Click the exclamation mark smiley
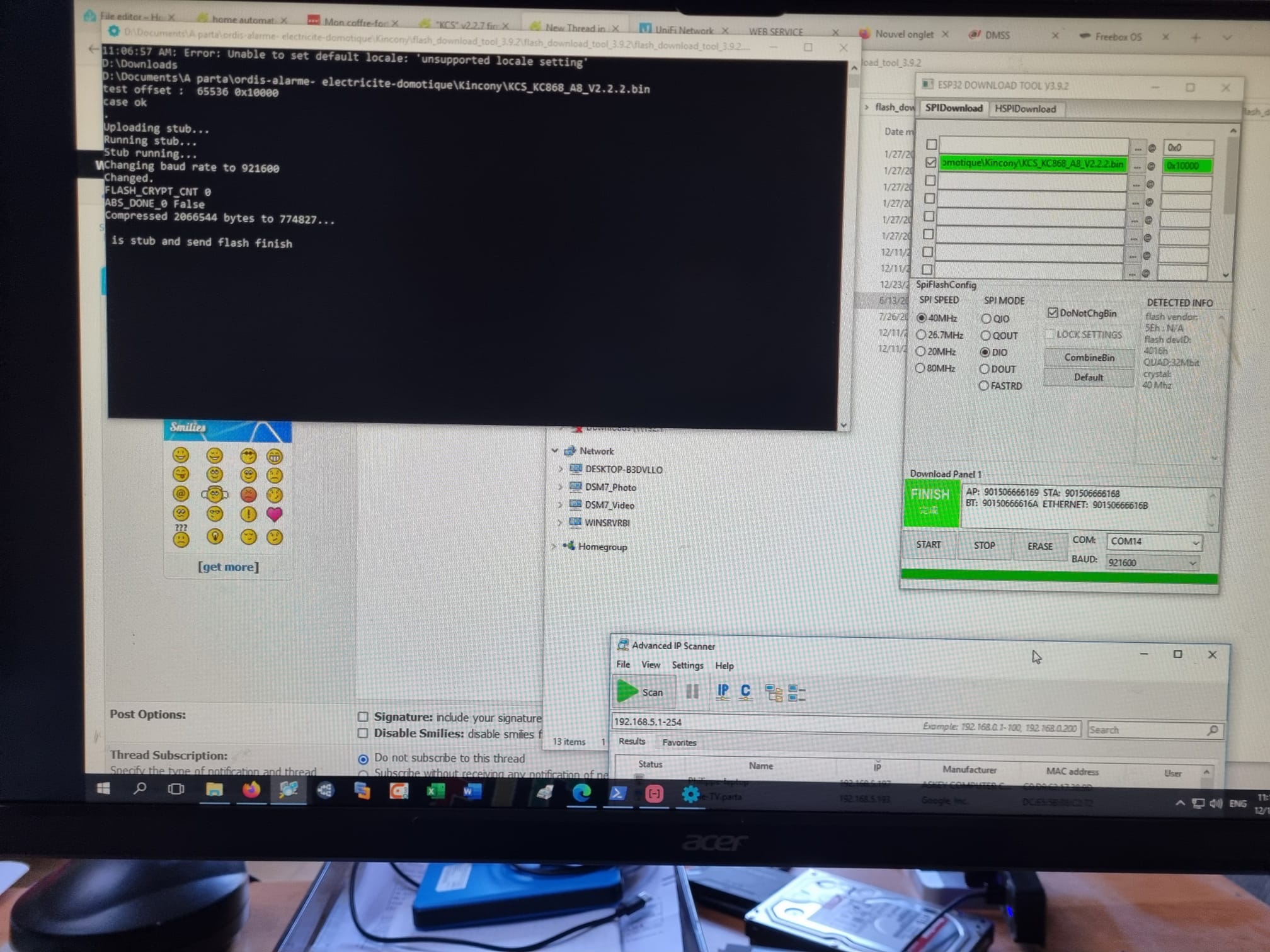Viewport: 1270px width, 952px height. point(248,514)
